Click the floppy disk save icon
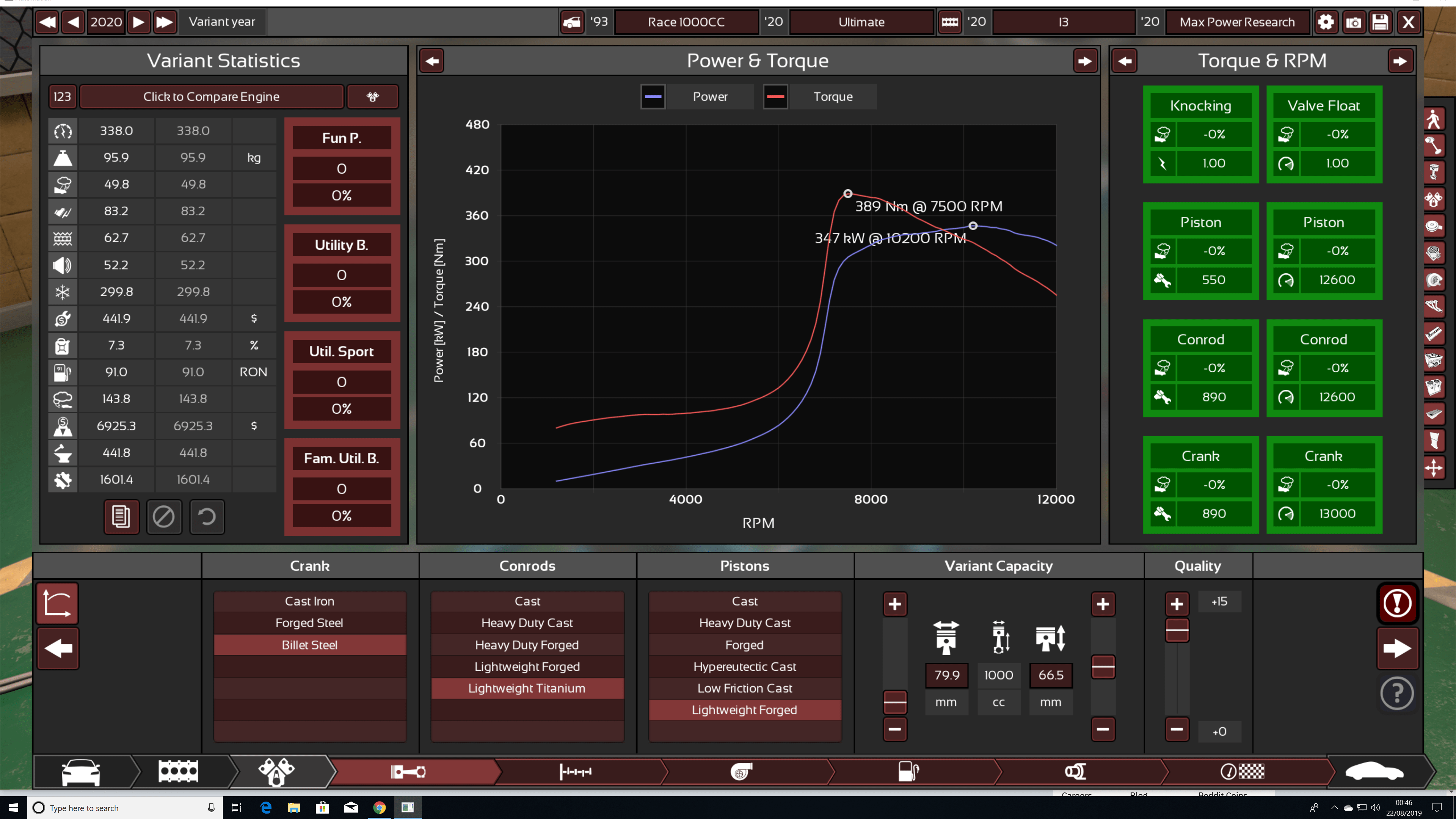 1380,22
